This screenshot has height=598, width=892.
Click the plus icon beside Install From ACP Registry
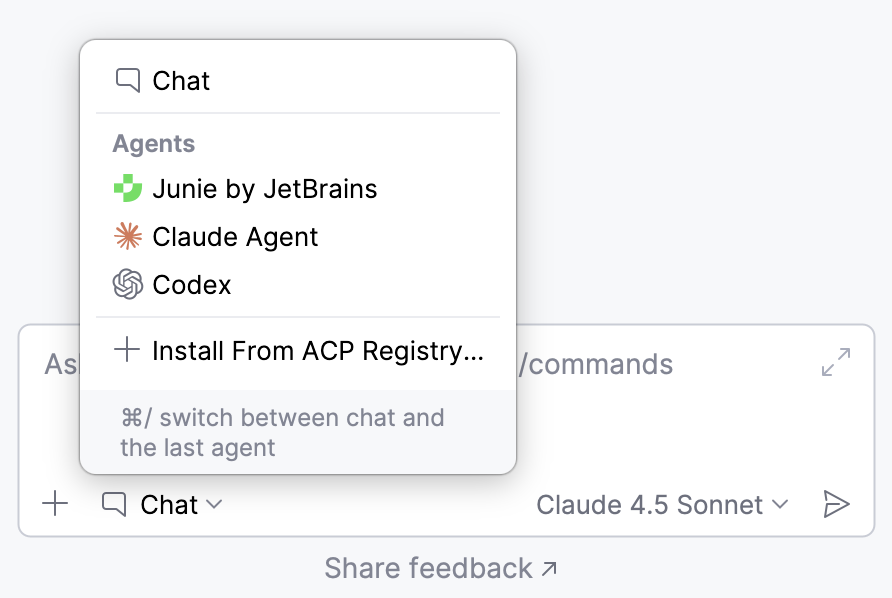129,351
